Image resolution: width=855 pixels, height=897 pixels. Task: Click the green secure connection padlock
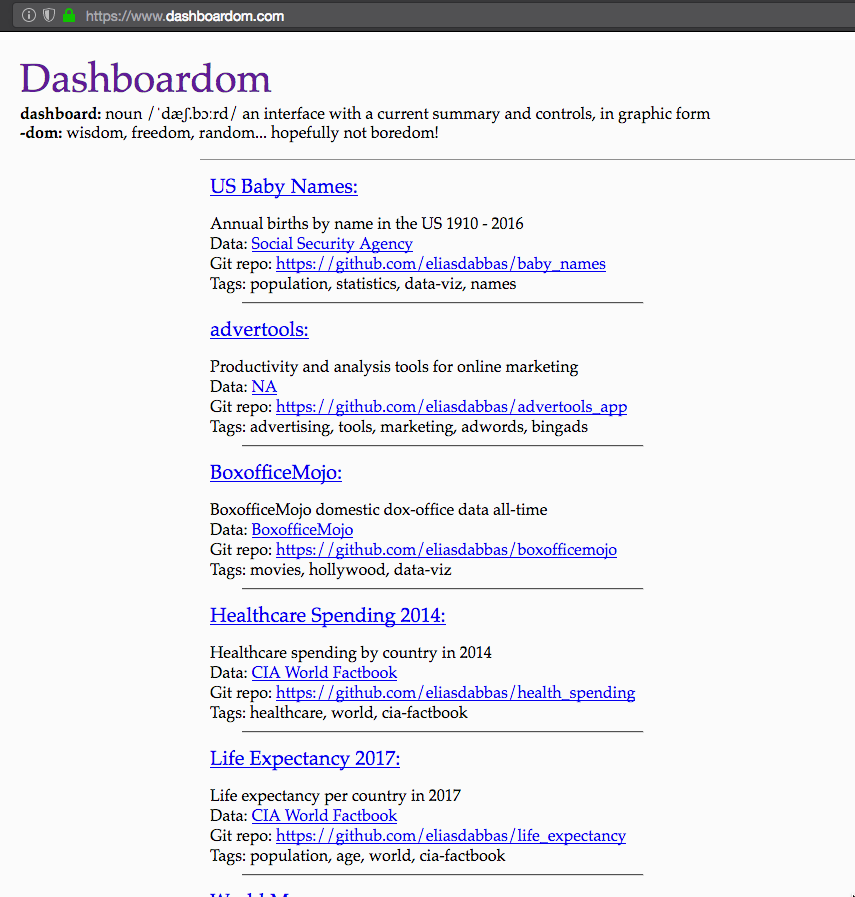pyautogui.click(x=69, y=15)
